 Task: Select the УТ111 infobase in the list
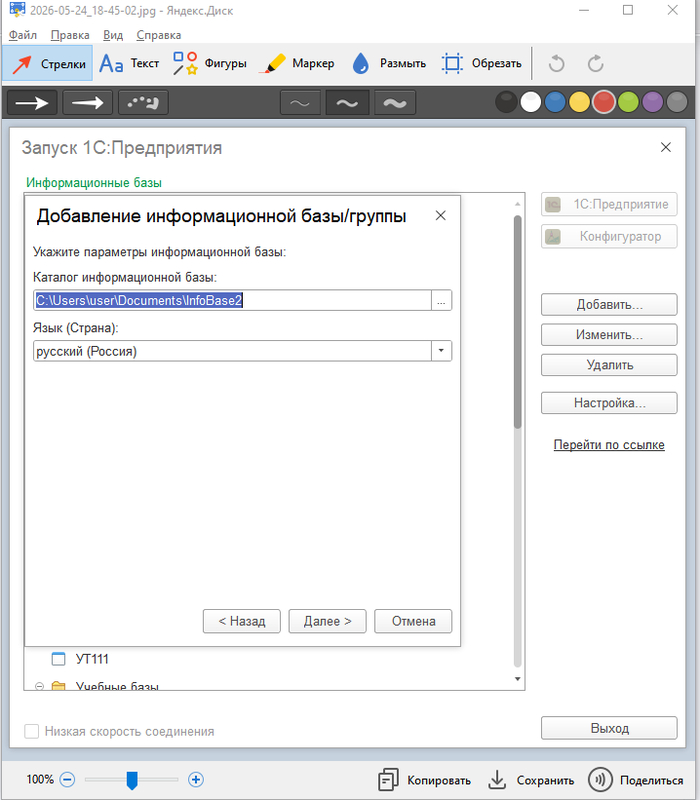tap(92, 659)
